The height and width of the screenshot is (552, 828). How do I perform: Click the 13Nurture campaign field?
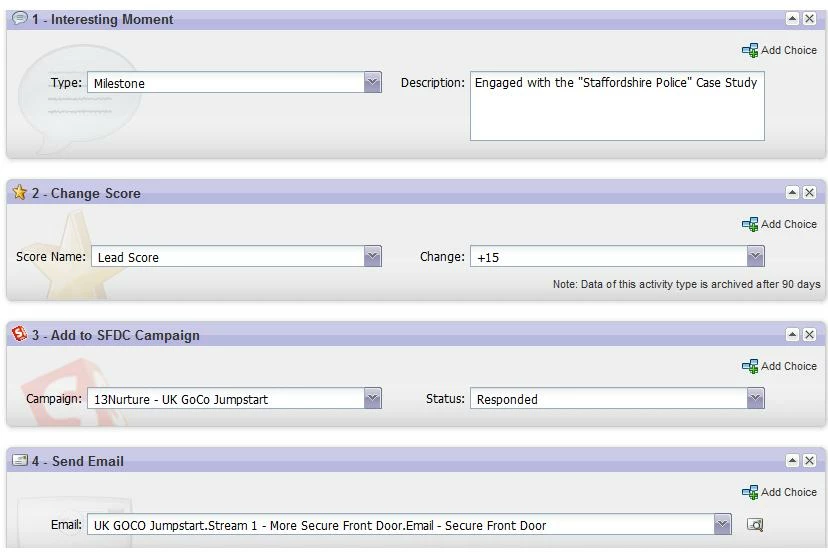pyautogui.click(x=225, y=399)
